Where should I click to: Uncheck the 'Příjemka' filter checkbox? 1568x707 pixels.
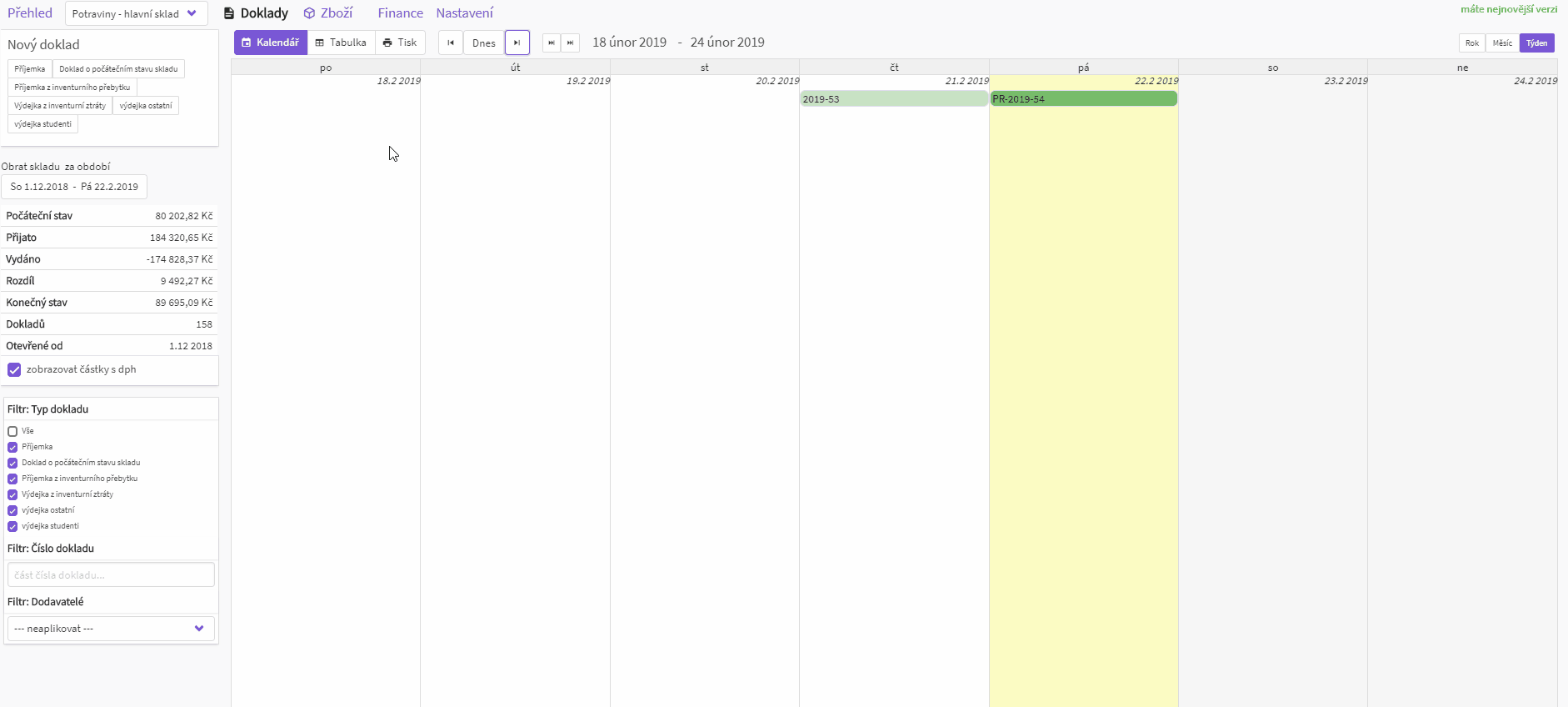point(12,447)
